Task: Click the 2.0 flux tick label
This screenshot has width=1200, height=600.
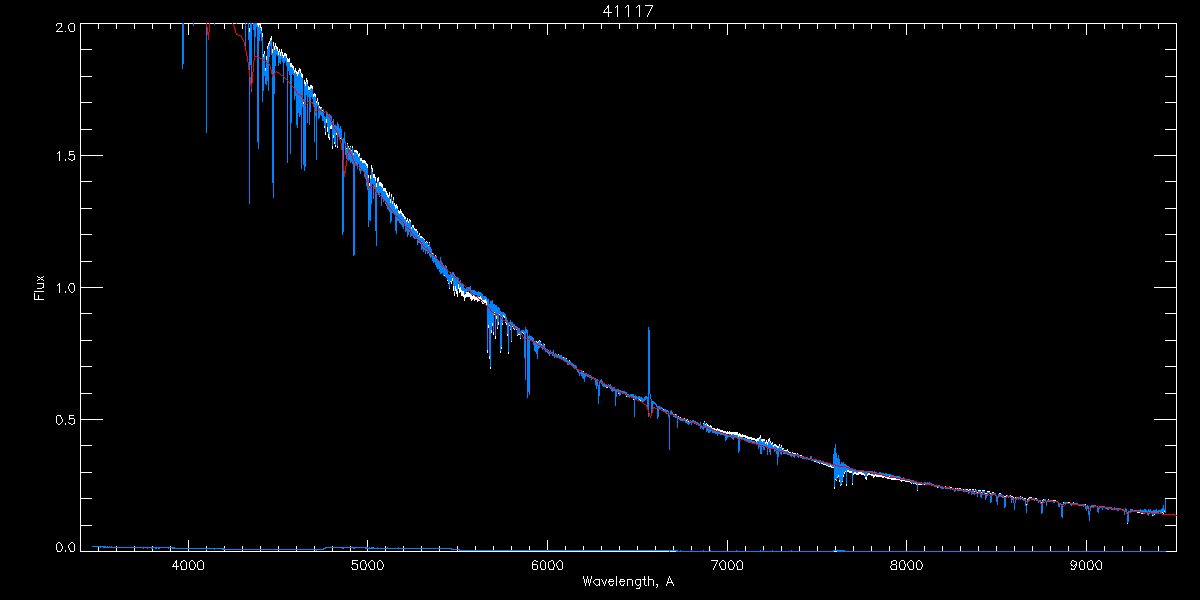Action: coord(65,29)
